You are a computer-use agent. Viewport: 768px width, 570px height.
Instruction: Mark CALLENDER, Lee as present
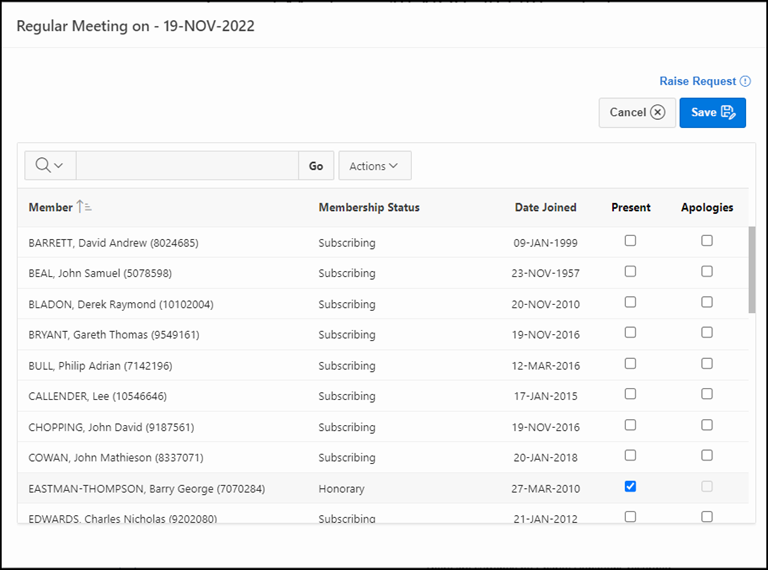pyautogui.click(x=630, y=395)
